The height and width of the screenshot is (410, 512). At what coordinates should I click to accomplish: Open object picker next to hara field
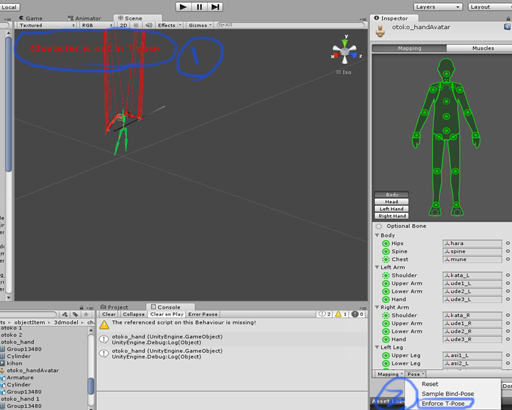pos(508,243)
